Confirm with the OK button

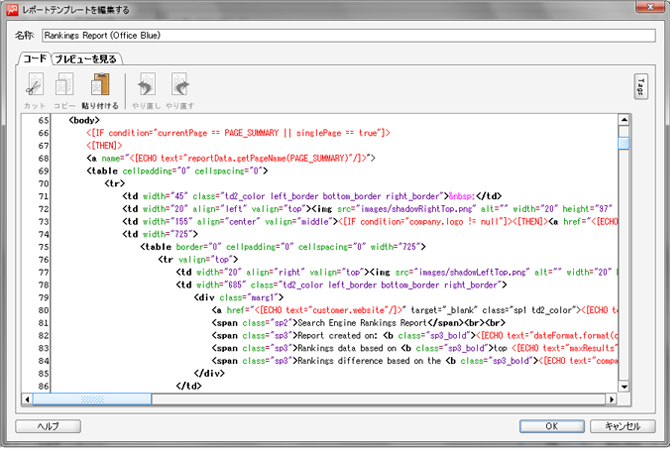[x=552, y=426]
